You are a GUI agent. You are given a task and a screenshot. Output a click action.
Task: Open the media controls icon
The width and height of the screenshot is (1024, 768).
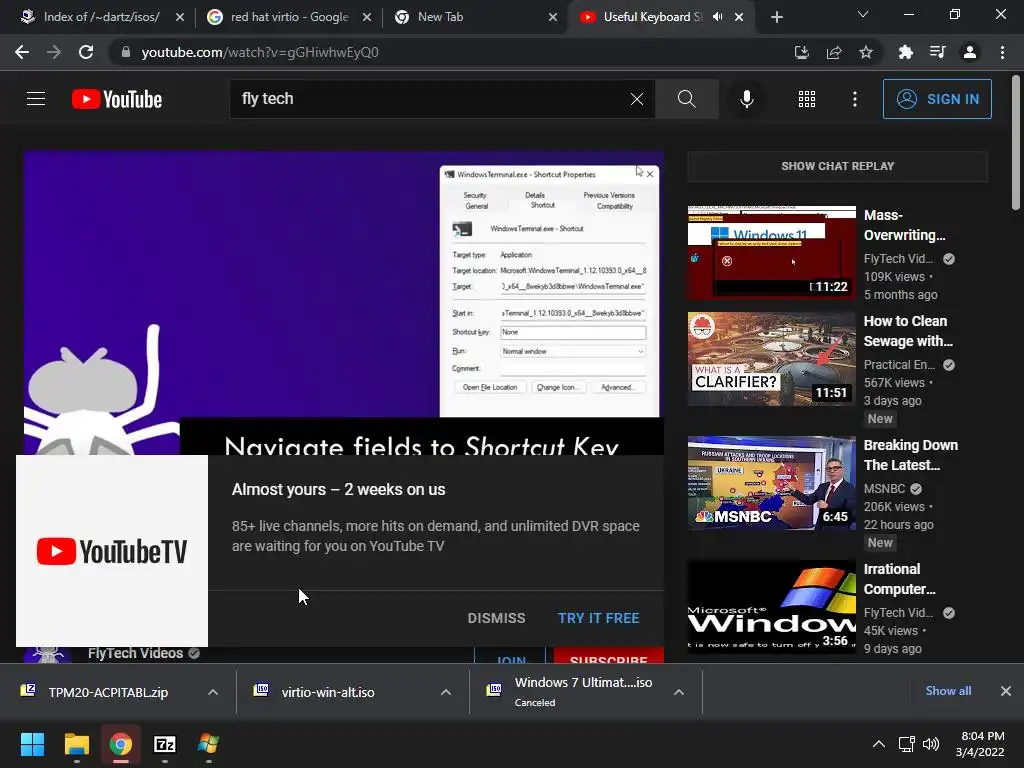coord(937,52)
